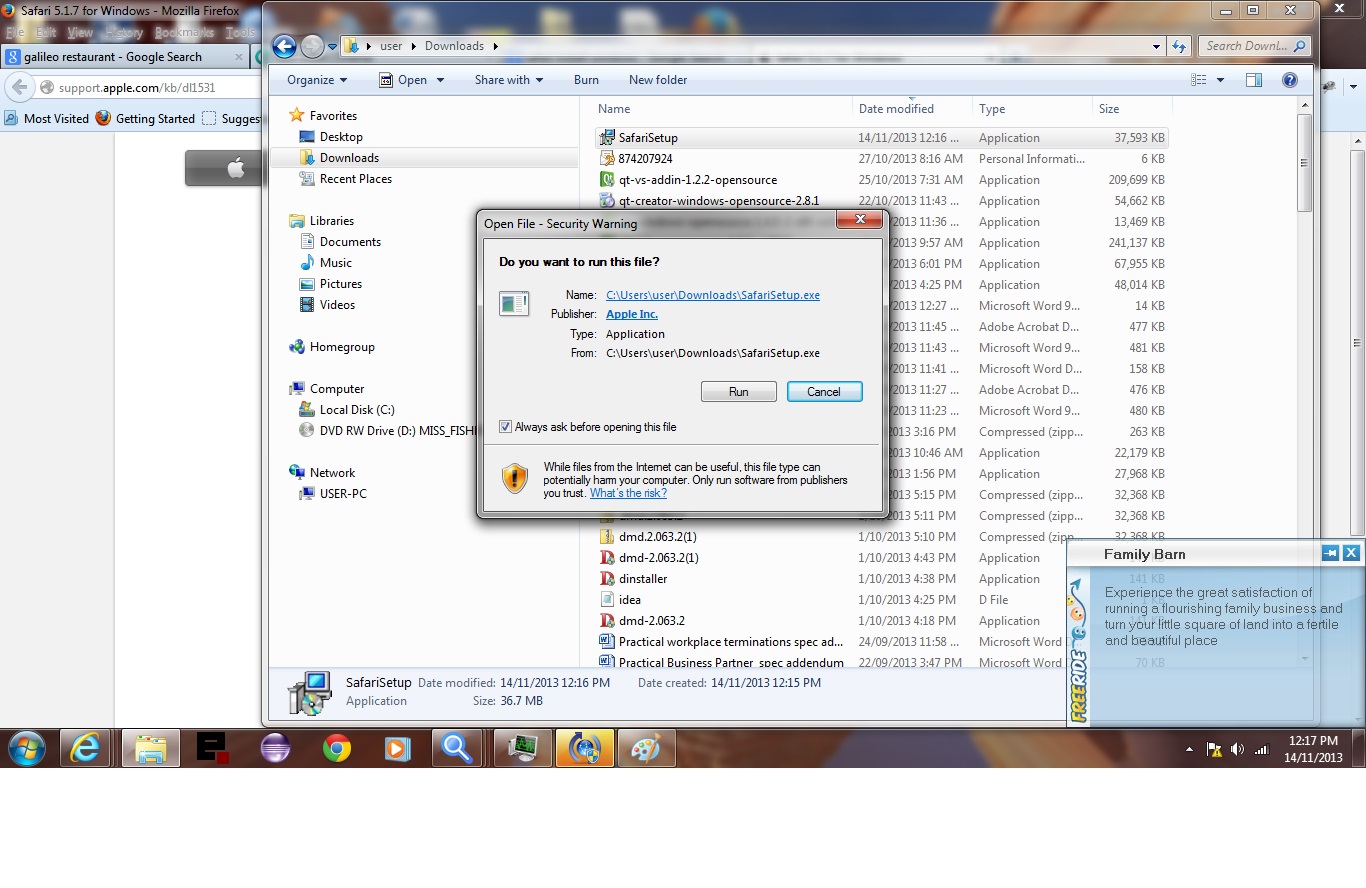1366x888 pixels.
Task: Open Internet Explorer from the taskbar
Action: 85,748
